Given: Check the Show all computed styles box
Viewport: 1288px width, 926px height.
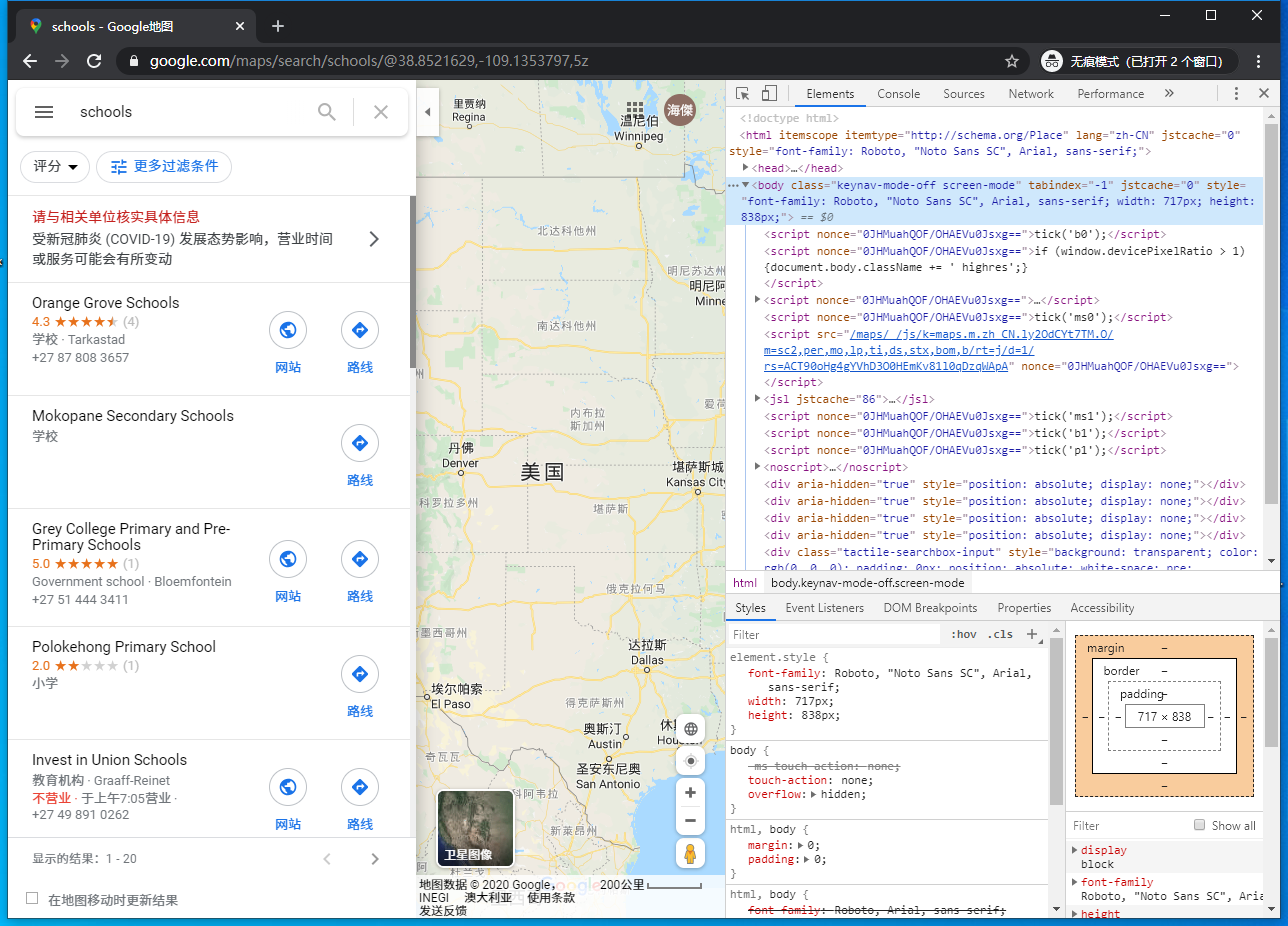Looking at the screenshot, I should pyautogui.click(x=1200, y=825).
